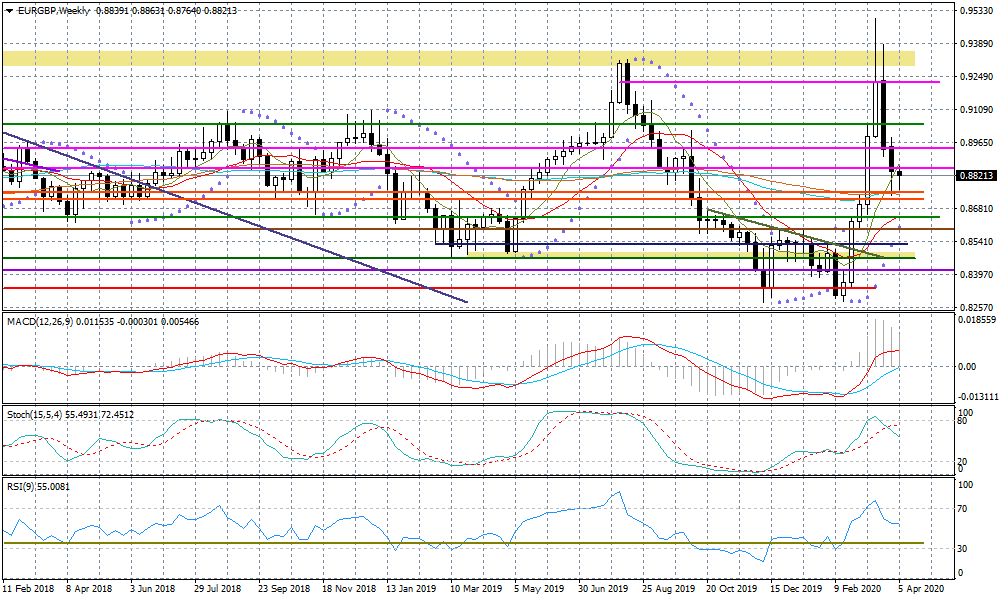The height and width of the screenshot is (600, 1000).
Task: Click date label 18 Nov 2018
Action: click(349, 589)
